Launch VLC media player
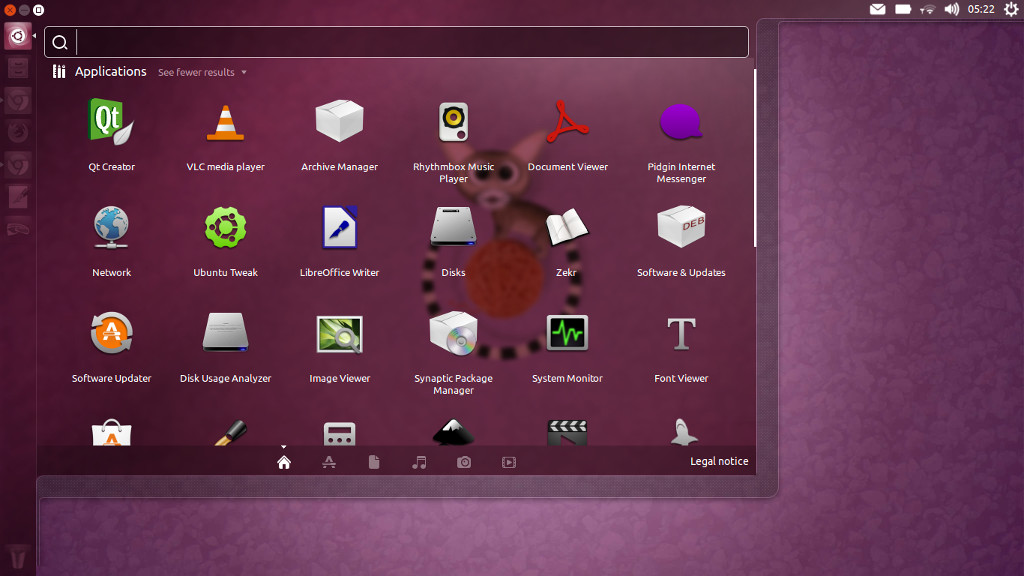Screen dimensions: 1024x576 (225, 120)
